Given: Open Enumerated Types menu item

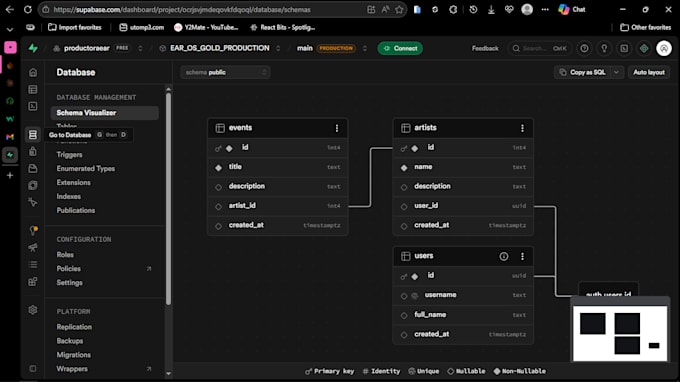Looking at the screenshot, I should 86,168.
